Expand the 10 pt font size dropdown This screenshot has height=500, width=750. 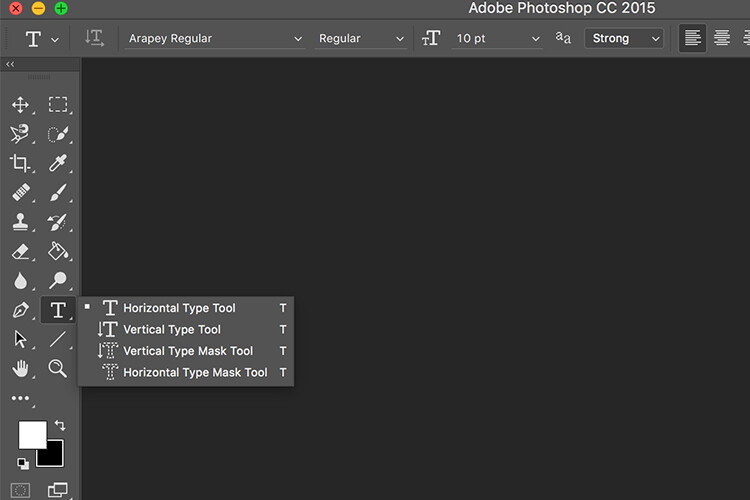coord(496,38)
